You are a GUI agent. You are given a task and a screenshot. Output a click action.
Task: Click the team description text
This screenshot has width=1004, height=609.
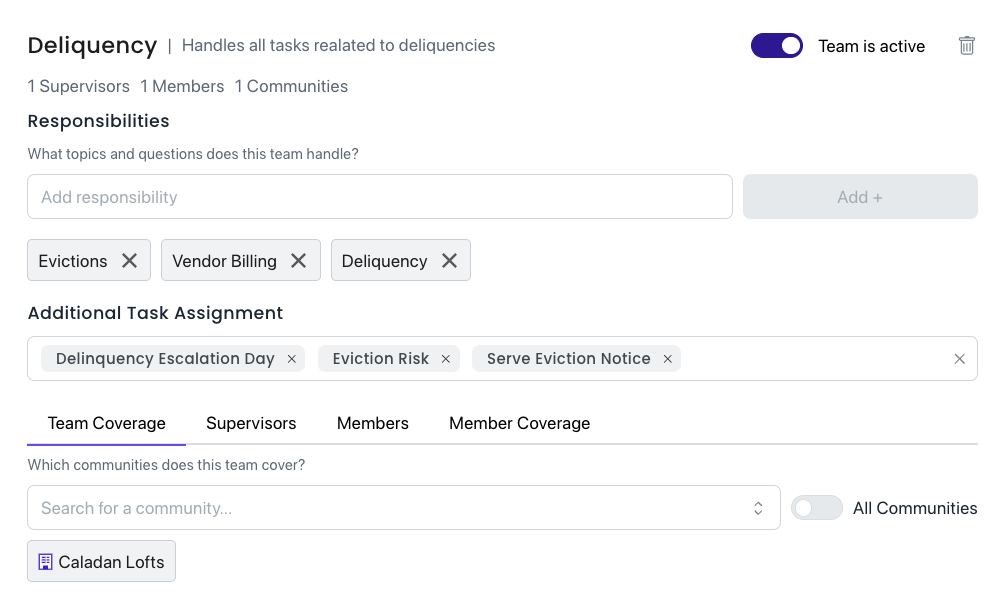click(338, 45)
